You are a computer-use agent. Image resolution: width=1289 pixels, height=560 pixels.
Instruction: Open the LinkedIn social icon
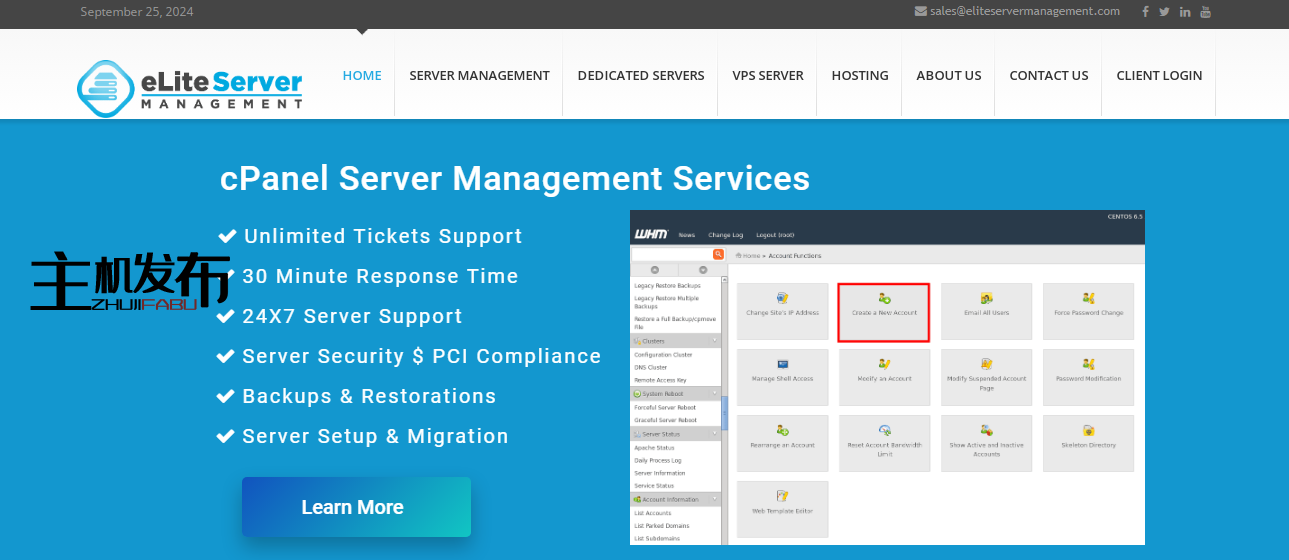click(x=1185, y=12)
